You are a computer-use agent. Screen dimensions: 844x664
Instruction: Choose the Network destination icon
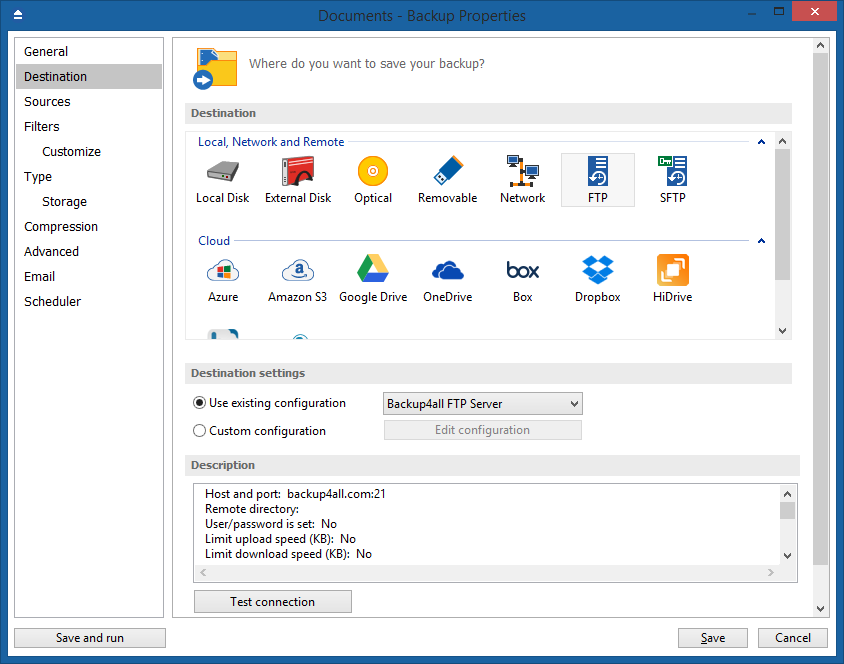522,180
